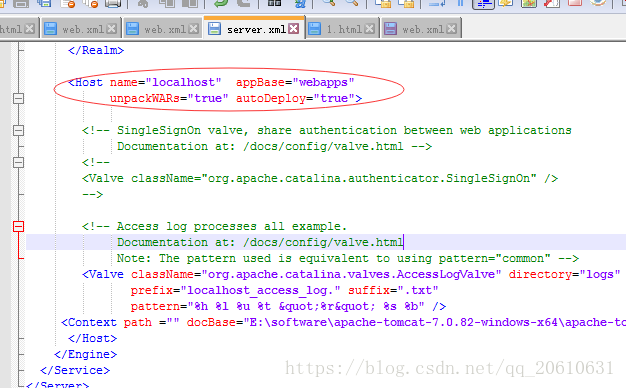
Task: Close the server.xml tab
Action: 293,29
